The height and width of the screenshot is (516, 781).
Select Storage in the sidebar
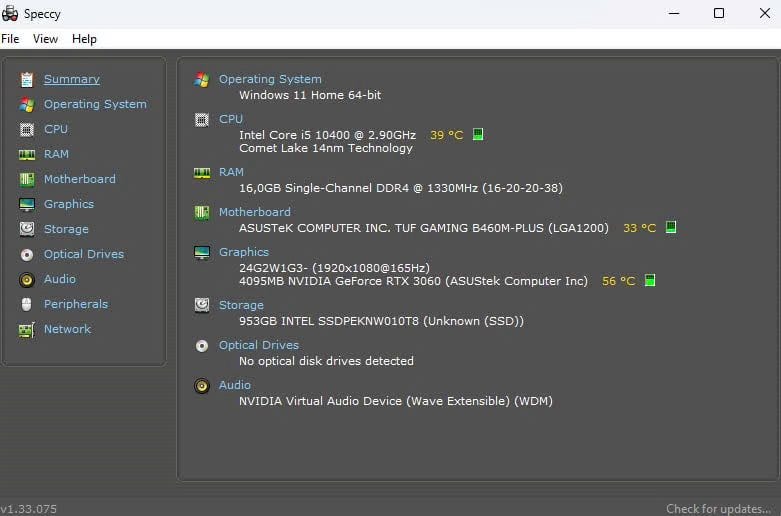[x=66, y=229]
